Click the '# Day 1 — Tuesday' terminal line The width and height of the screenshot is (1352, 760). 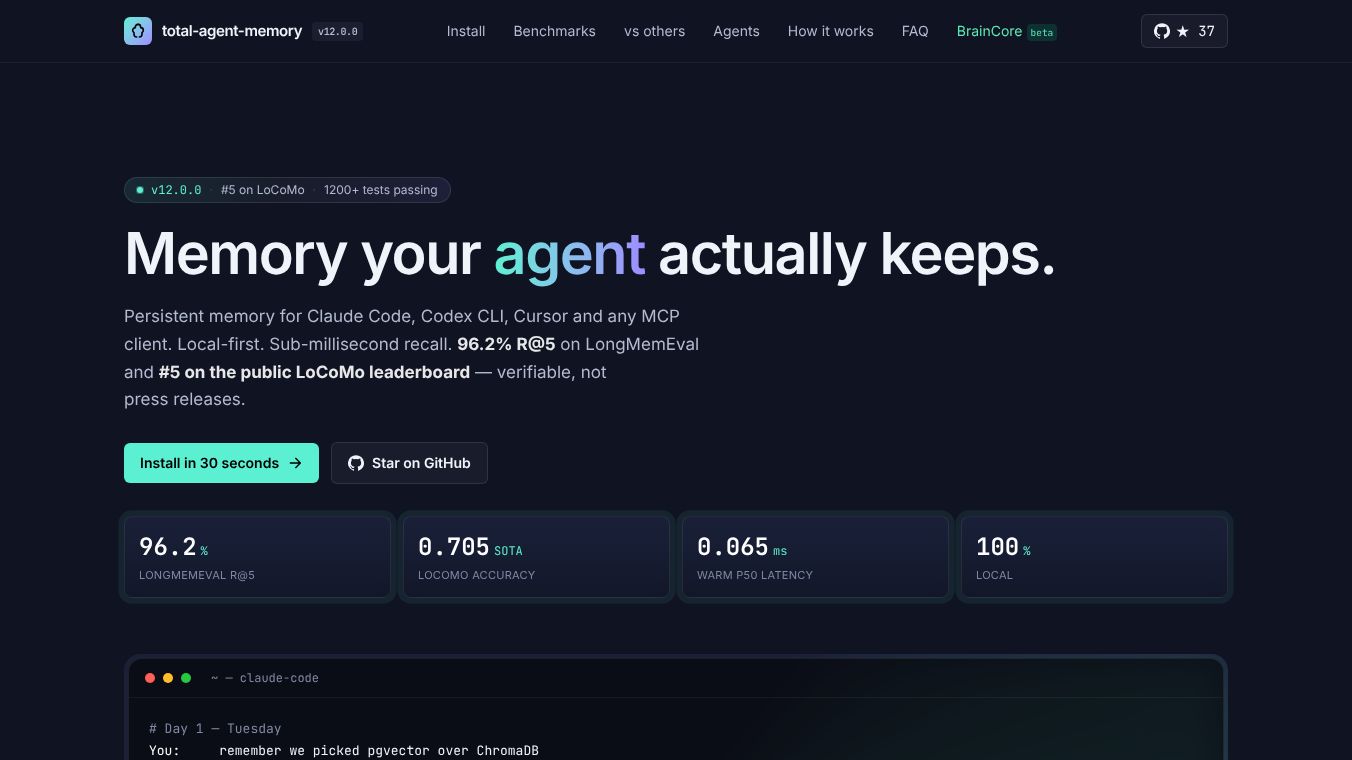pos(215,729)
